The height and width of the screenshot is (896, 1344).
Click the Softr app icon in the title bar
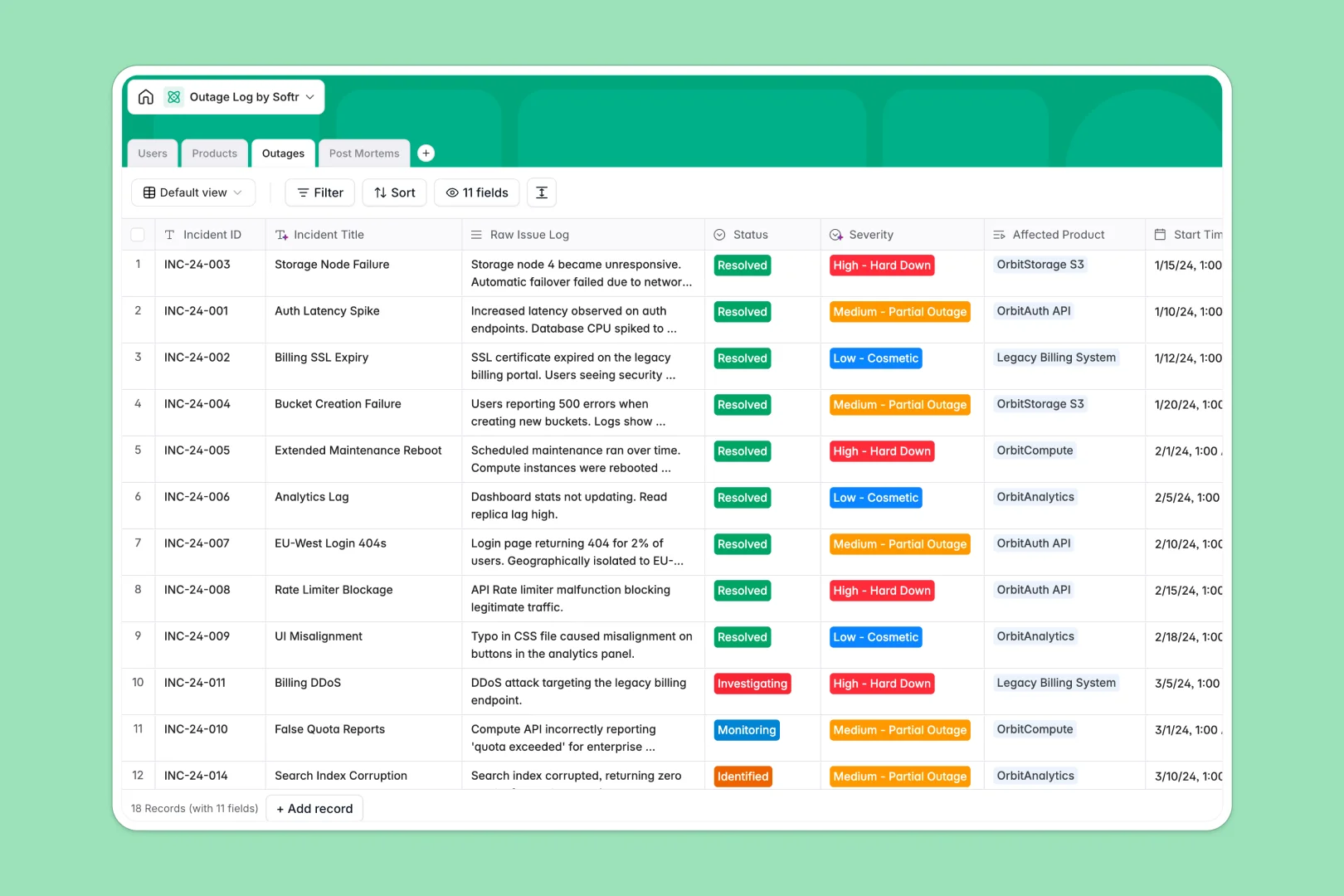tap(173, 96)
